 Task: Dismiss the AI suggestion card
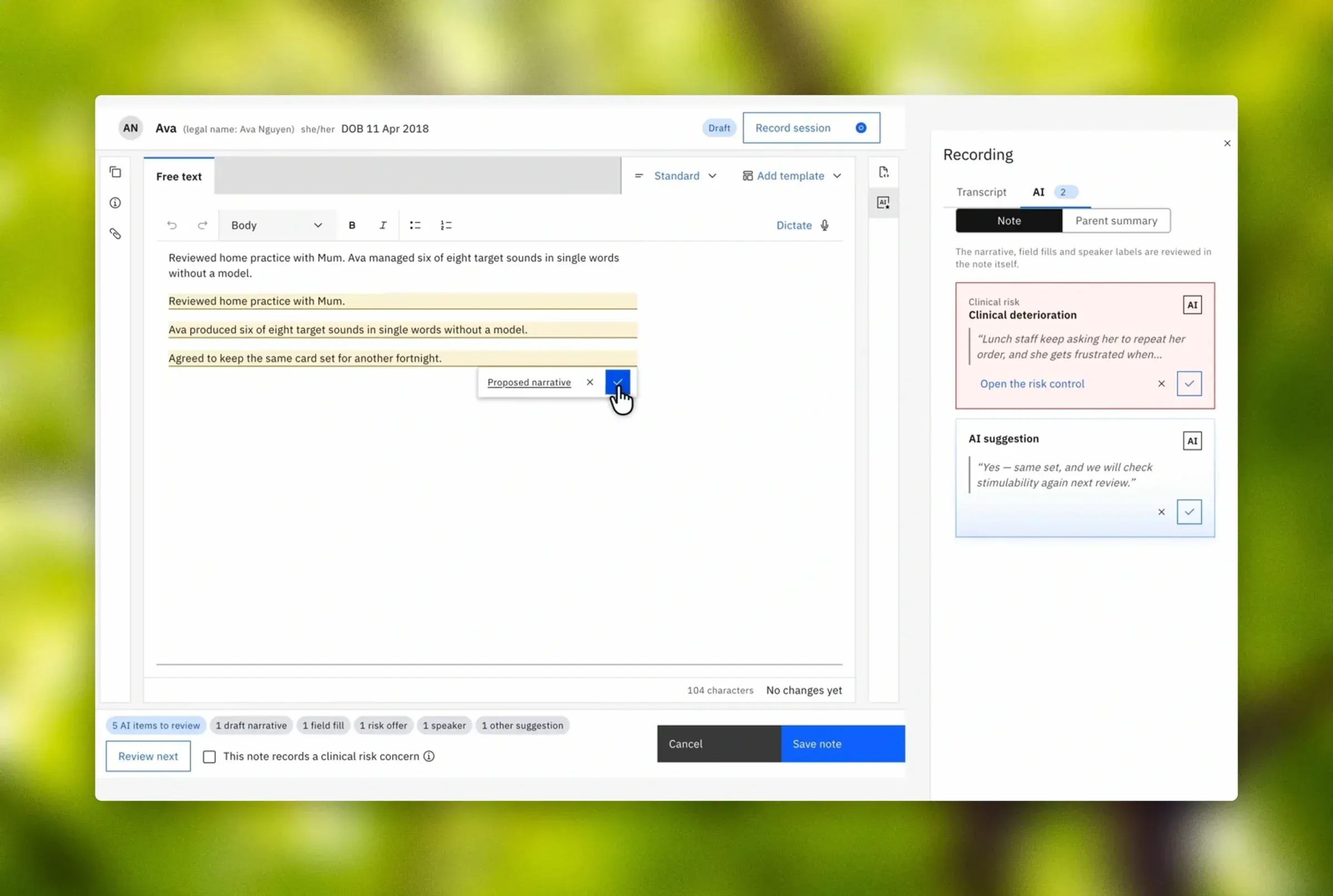coord(1161,512)
